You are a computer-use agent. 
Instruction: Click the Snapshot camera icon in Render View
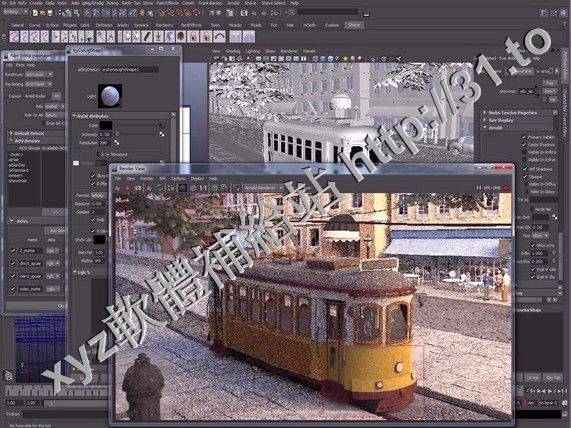tap(138, 188)
